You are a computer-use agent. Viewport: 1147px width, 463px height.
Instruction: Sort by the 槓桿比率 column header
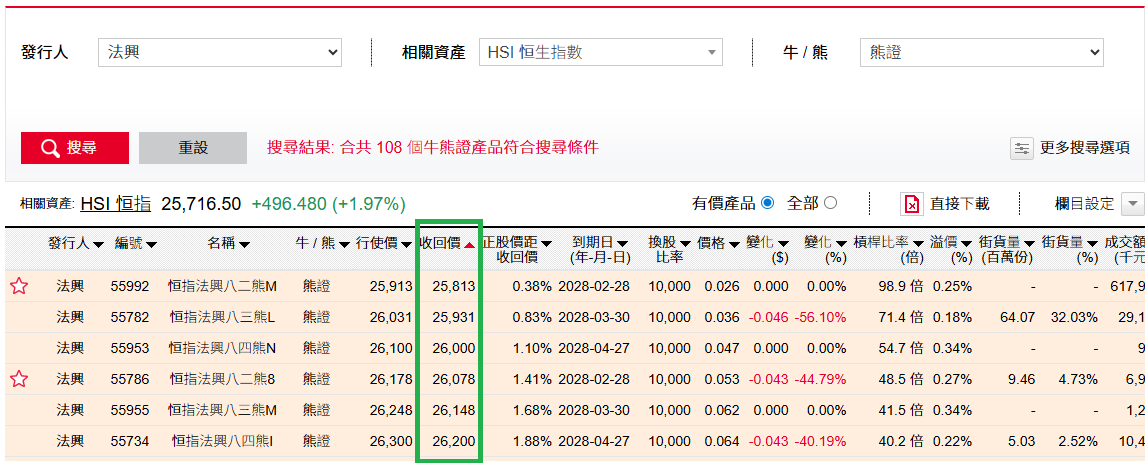[x=889, y=249]
